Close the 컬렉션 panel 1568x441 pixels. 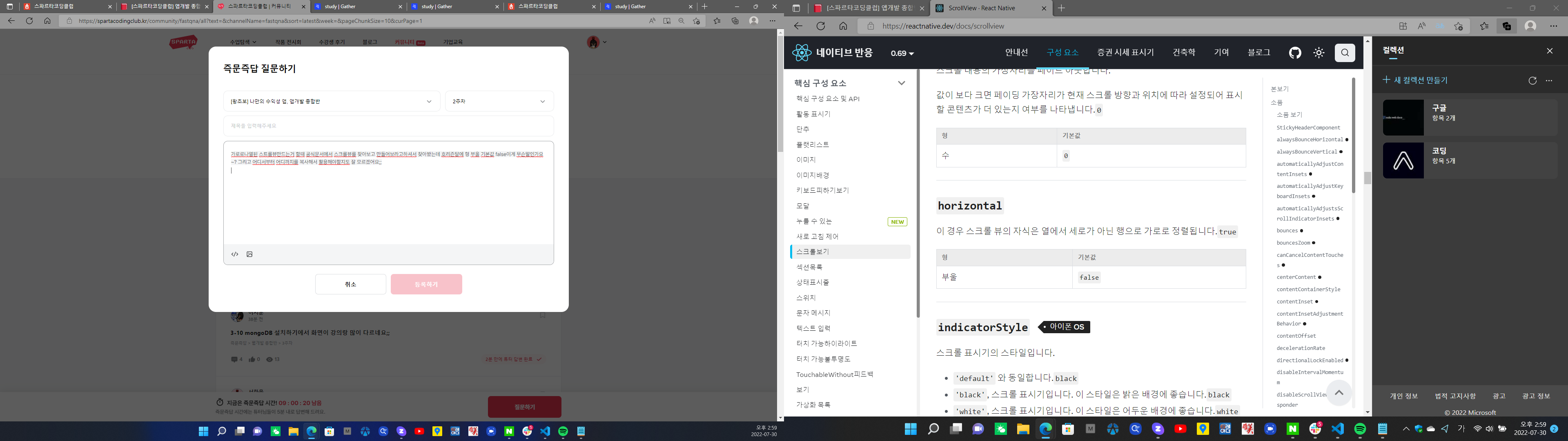coord(1549,51)
